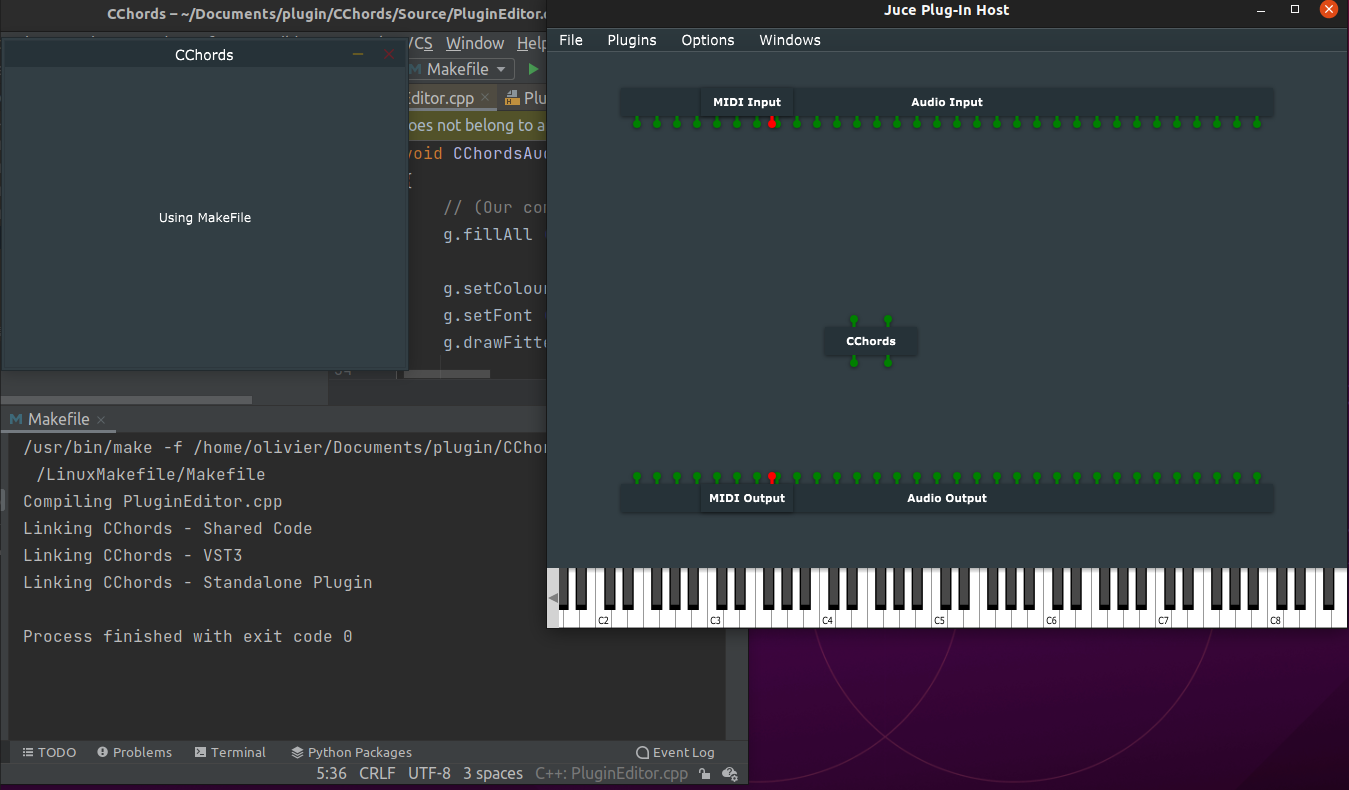Click the editor horizontal scrollbar
The image size is (1349, 790).
coord(446,374)
